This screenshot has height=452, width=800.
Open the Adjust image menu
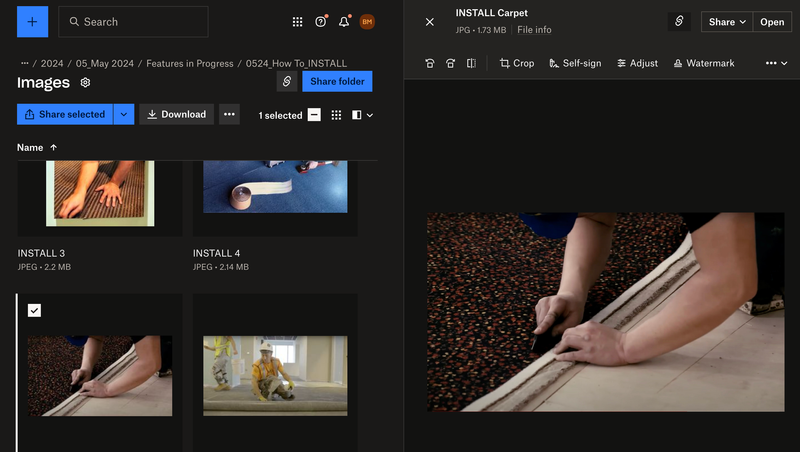click(637, 63)
